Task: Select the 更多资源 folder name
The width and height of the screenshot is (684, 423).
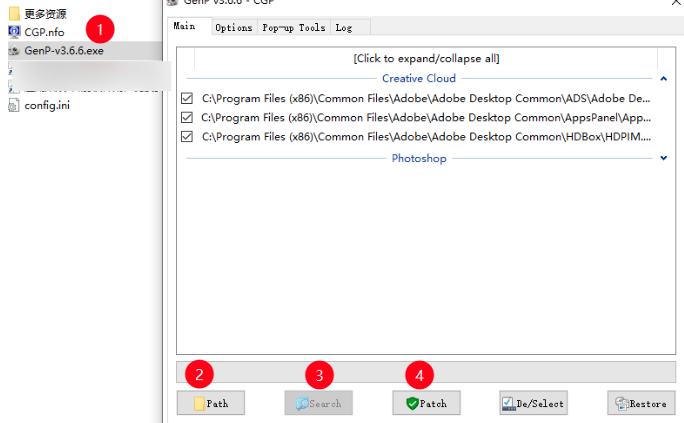Action: [45, 14]
